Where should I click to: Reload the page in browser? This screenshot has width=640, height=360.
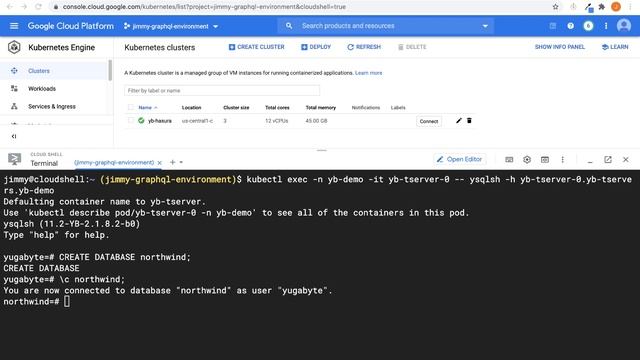pos(38,7)
